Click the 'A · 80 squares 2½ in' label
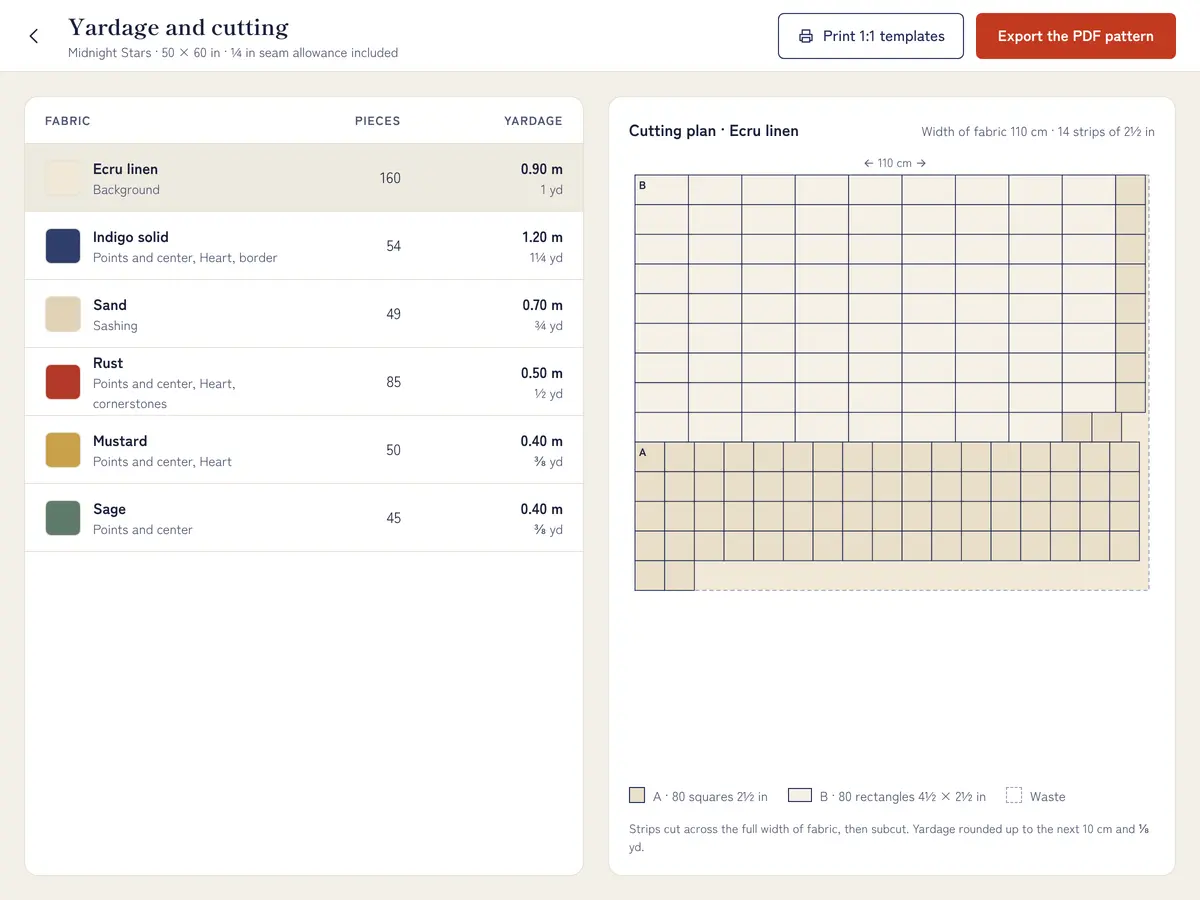The width and height of the screenshot is (1200, 900). point(710,797)
